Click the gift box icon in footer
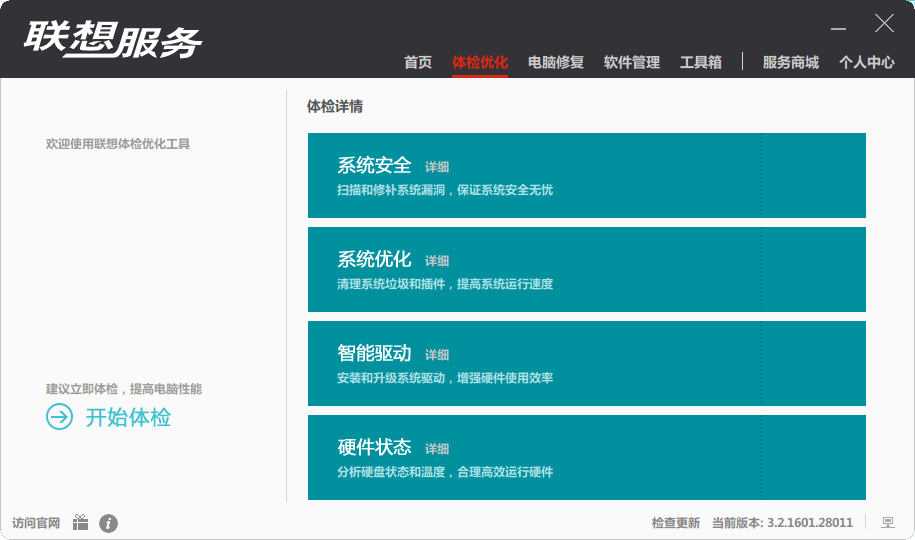 (81, 522)
